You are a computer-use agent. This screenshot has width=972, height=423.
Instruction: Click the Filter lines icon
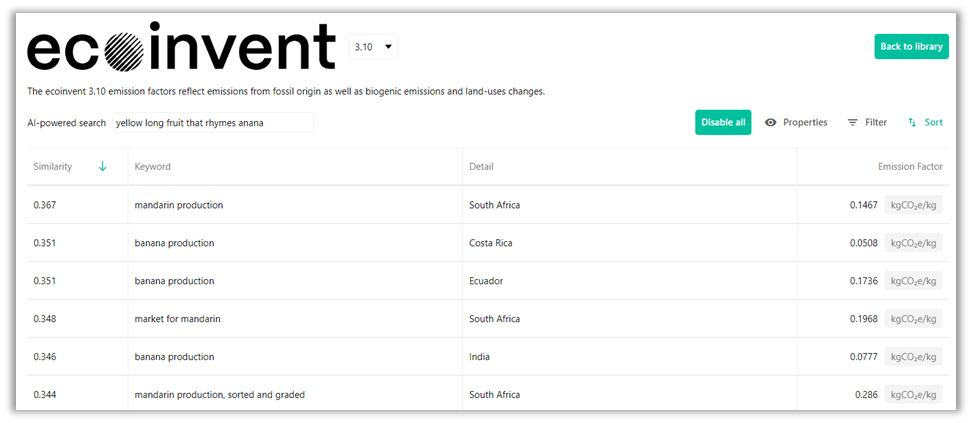[x=853, y=123]
